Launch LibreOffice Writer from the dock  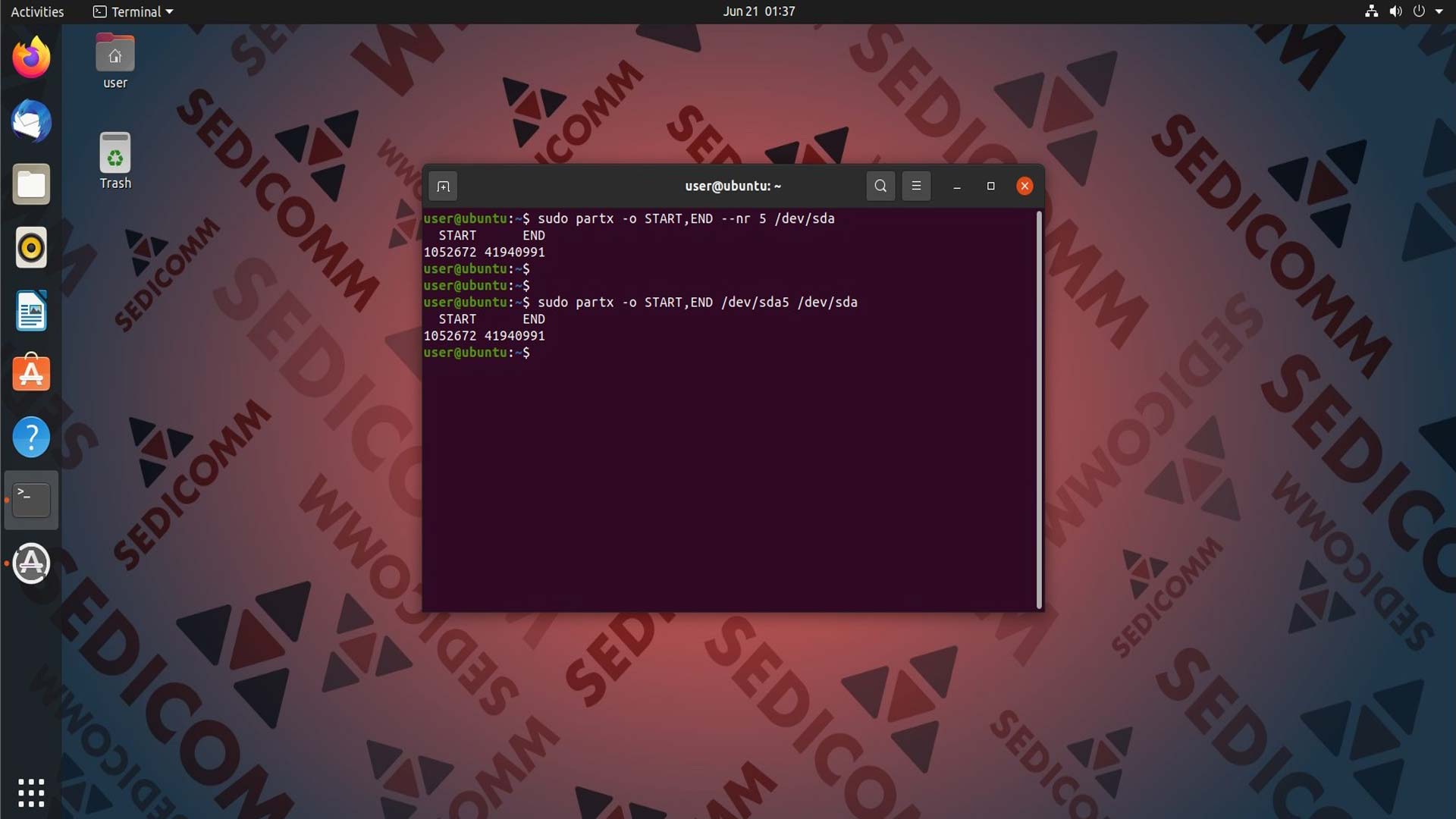pyautogui.click(x=31, y=311)
